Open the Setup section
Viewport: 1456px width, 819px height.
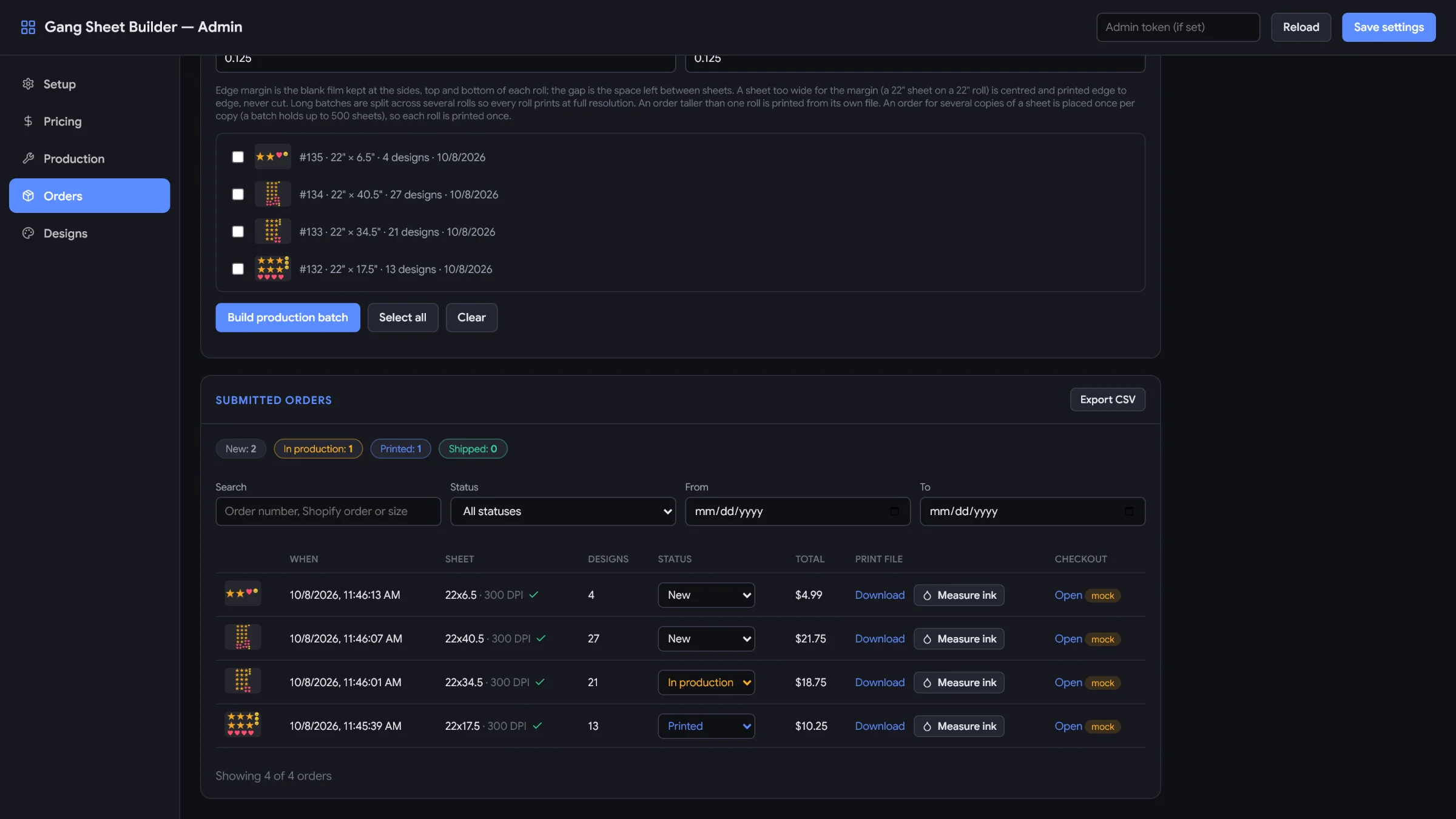click(90, 84)
